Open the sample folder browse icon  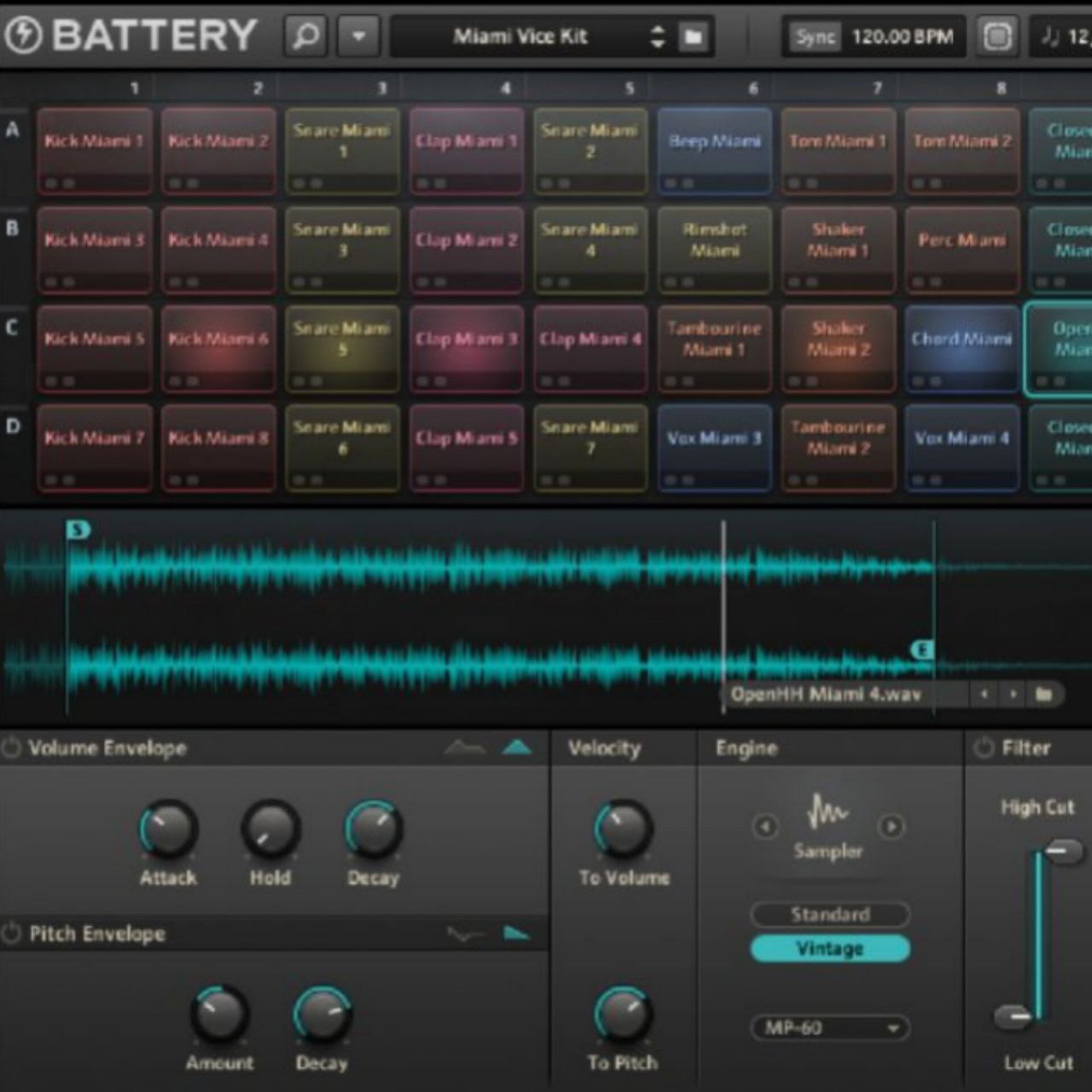(1043, 694)
